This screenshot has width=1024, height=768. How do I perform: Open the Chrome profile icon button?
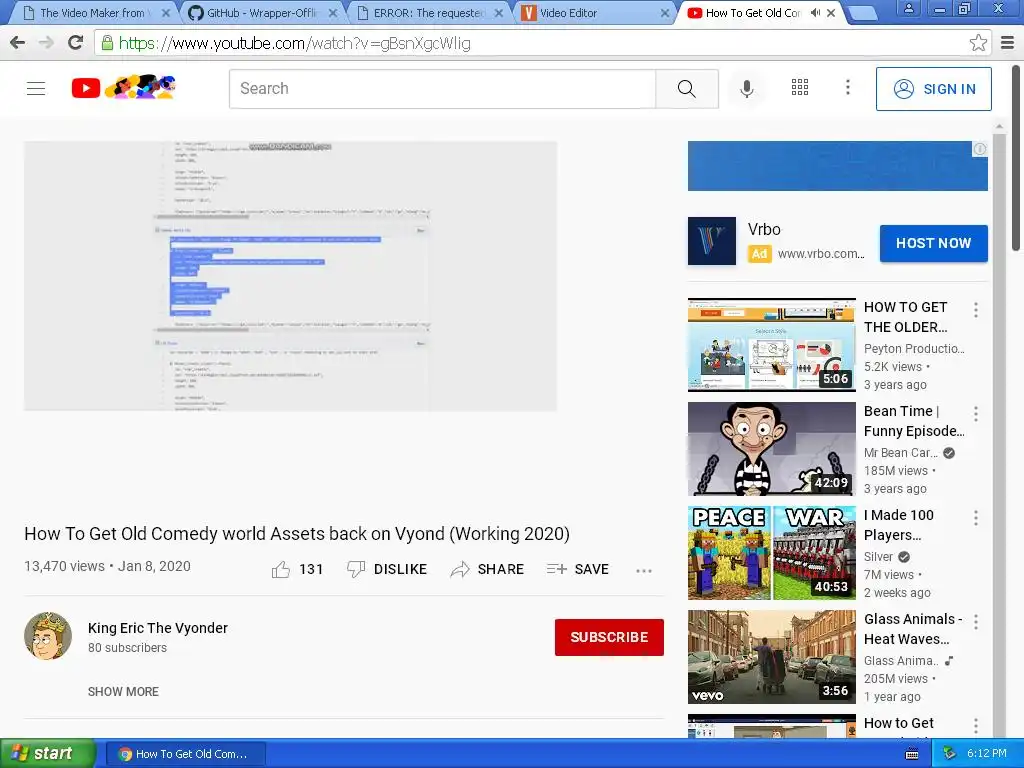pos(908,8)
